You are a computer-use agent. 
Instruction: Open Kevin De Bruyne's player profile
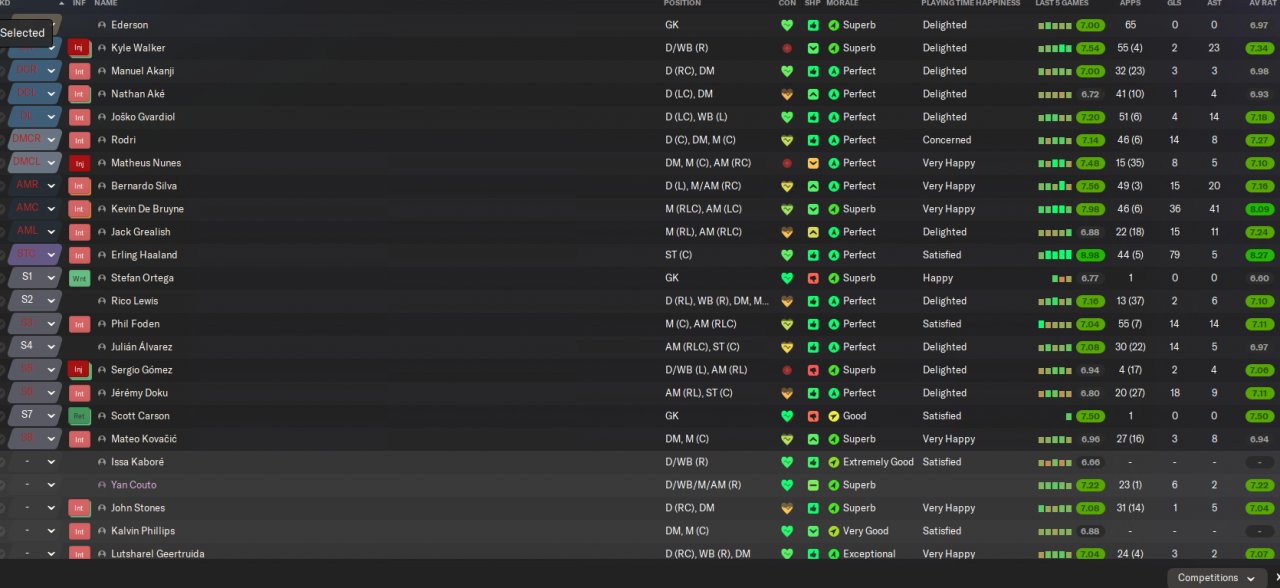coord(147,209)
